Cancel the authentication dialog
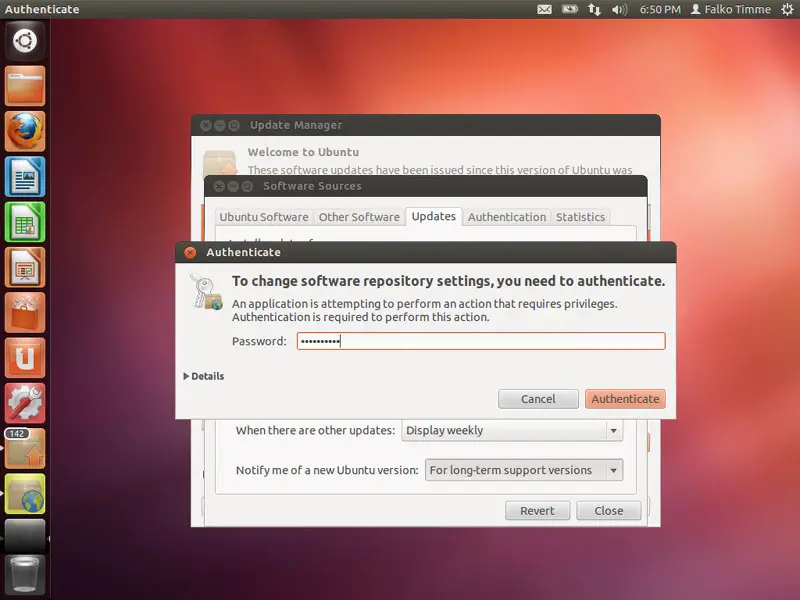The image size is (800, 600). [x=538, y=399]
